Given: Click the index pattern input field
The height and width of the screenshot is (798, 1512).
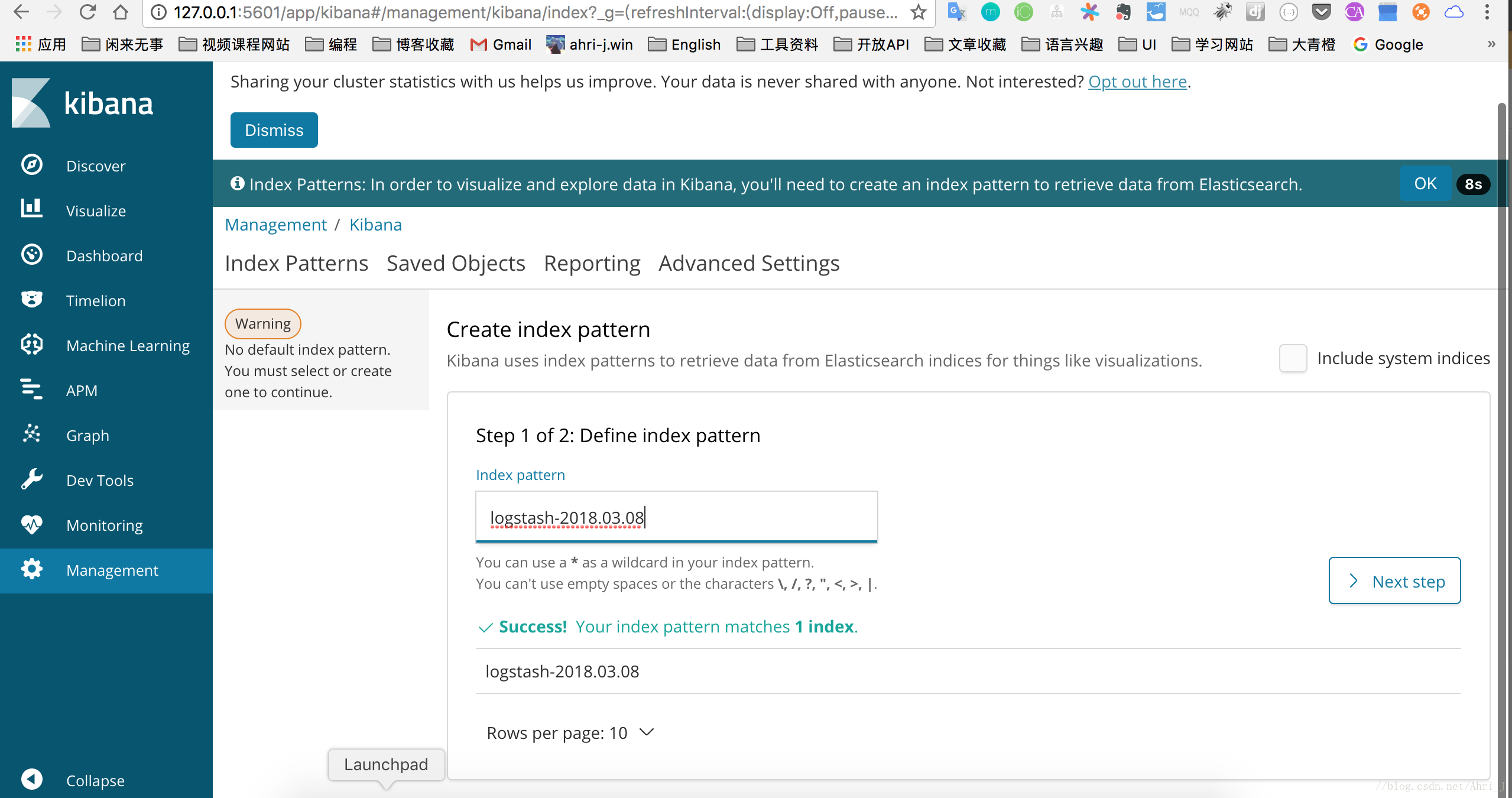Looking at the screenshot, I should (x=676, y=517).
